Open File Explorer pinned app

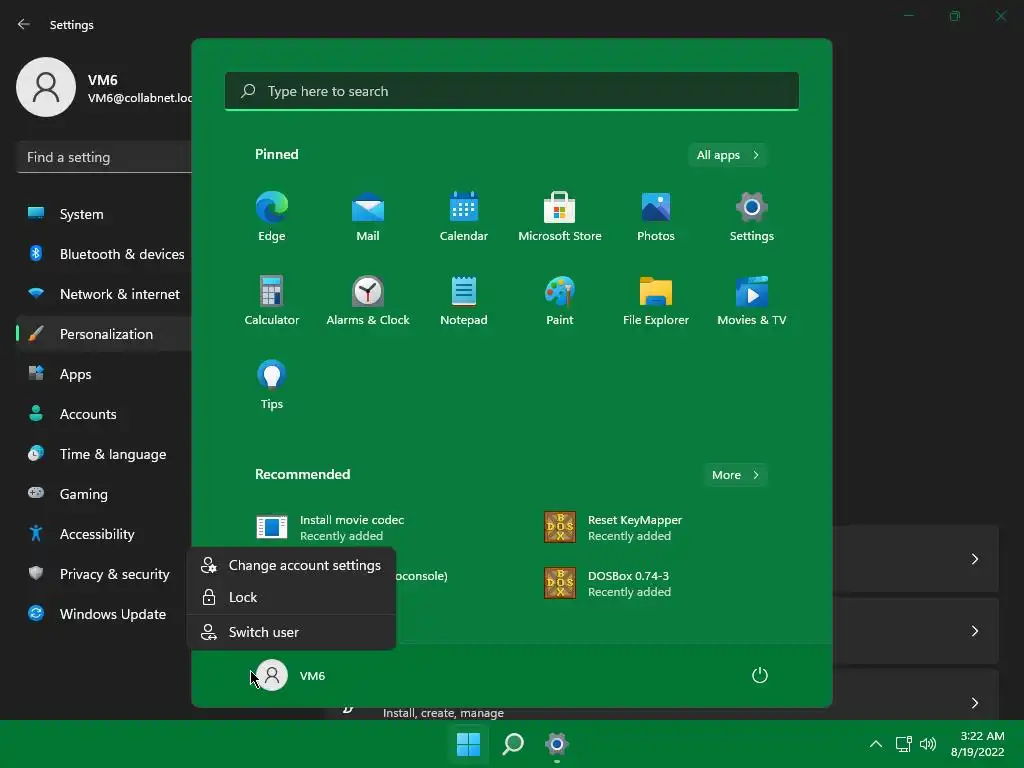click(656, 300)
